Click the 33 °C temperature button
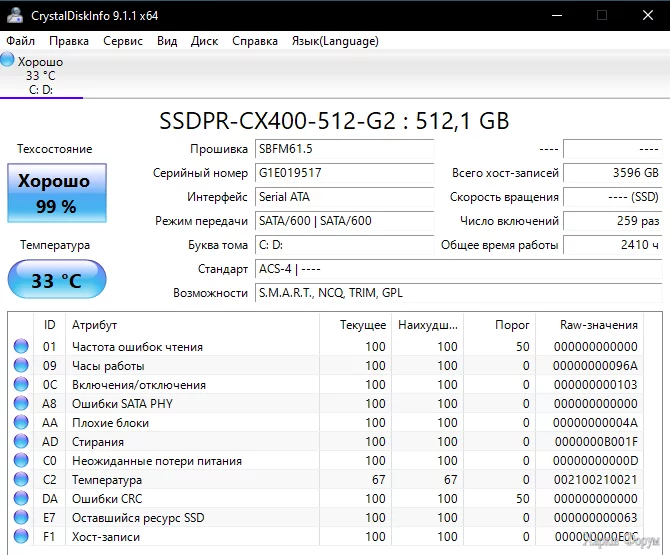Screen dimensions: 670x555 (56, 280)
